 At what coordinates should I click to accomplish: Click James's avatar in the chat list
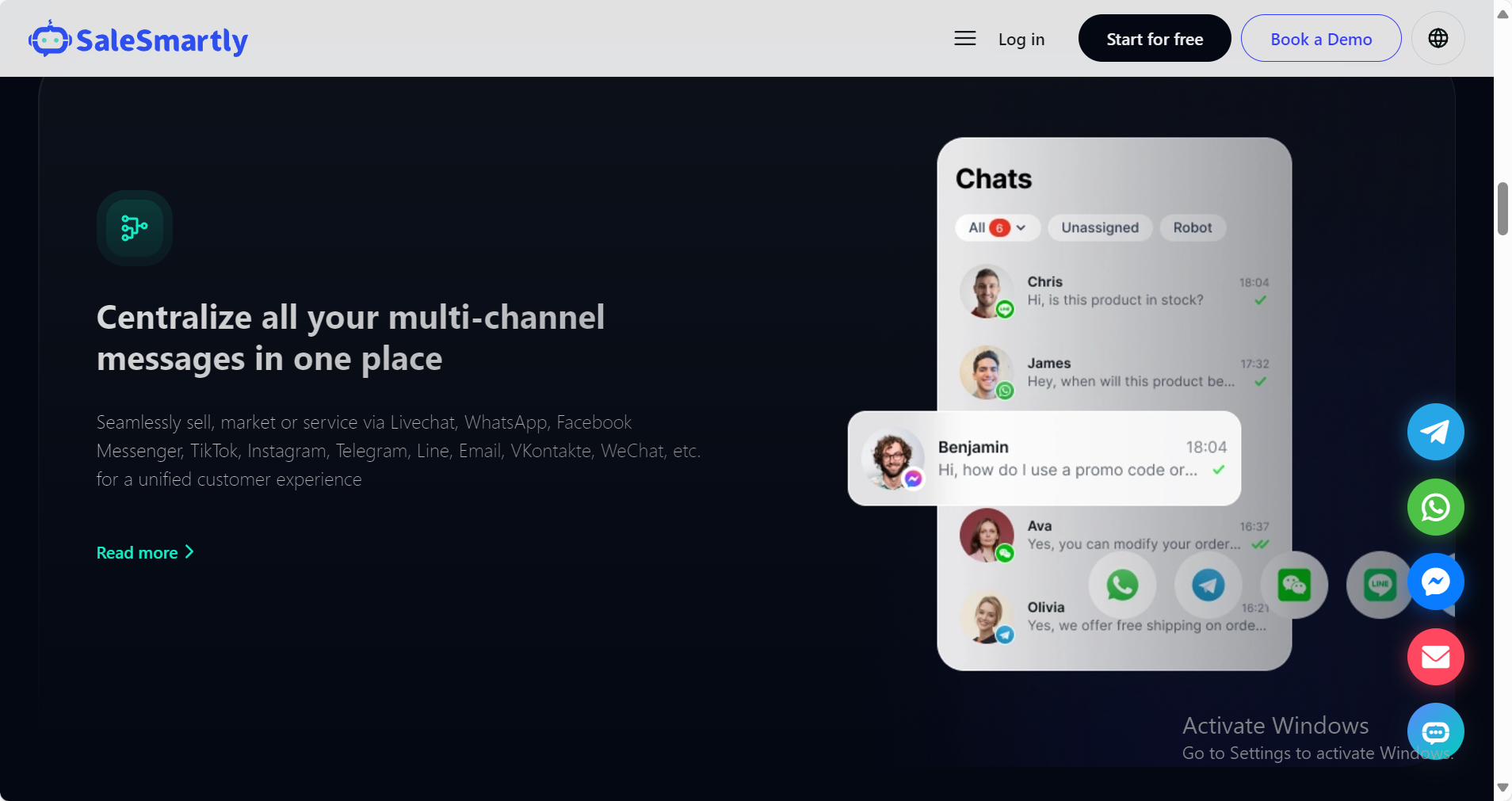(x=987, y=372)
